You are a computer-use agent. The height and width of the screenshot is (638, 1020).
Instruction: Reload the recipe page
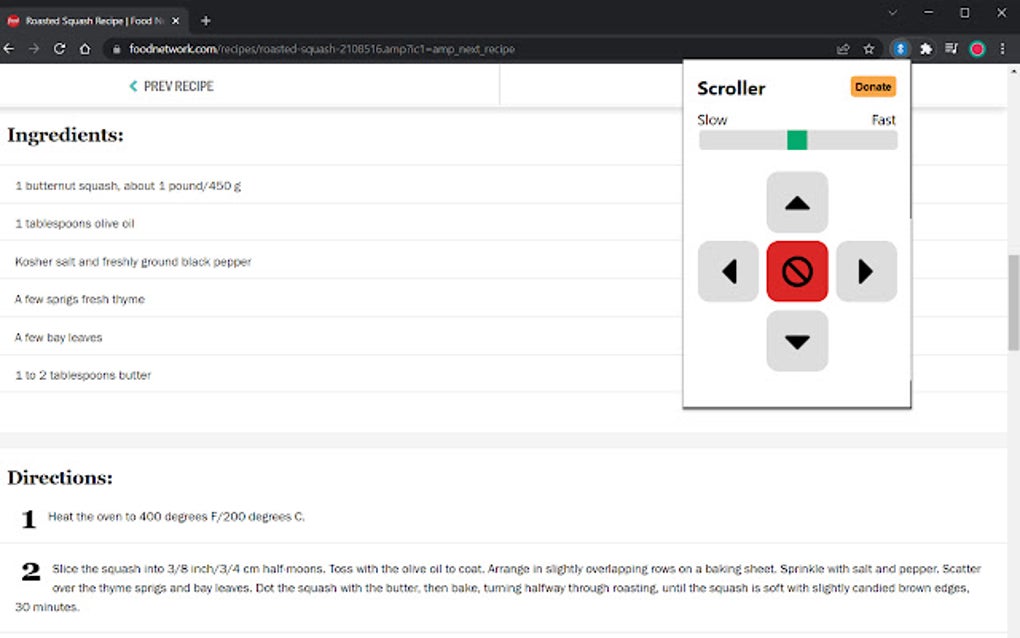coord(60,47)
